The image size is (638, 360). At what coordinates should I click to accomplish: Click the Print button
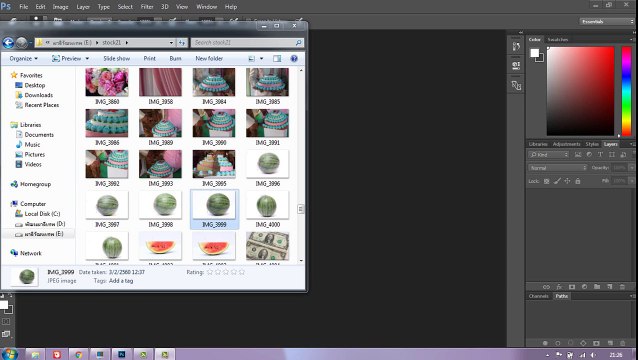(x=149, y=59)
